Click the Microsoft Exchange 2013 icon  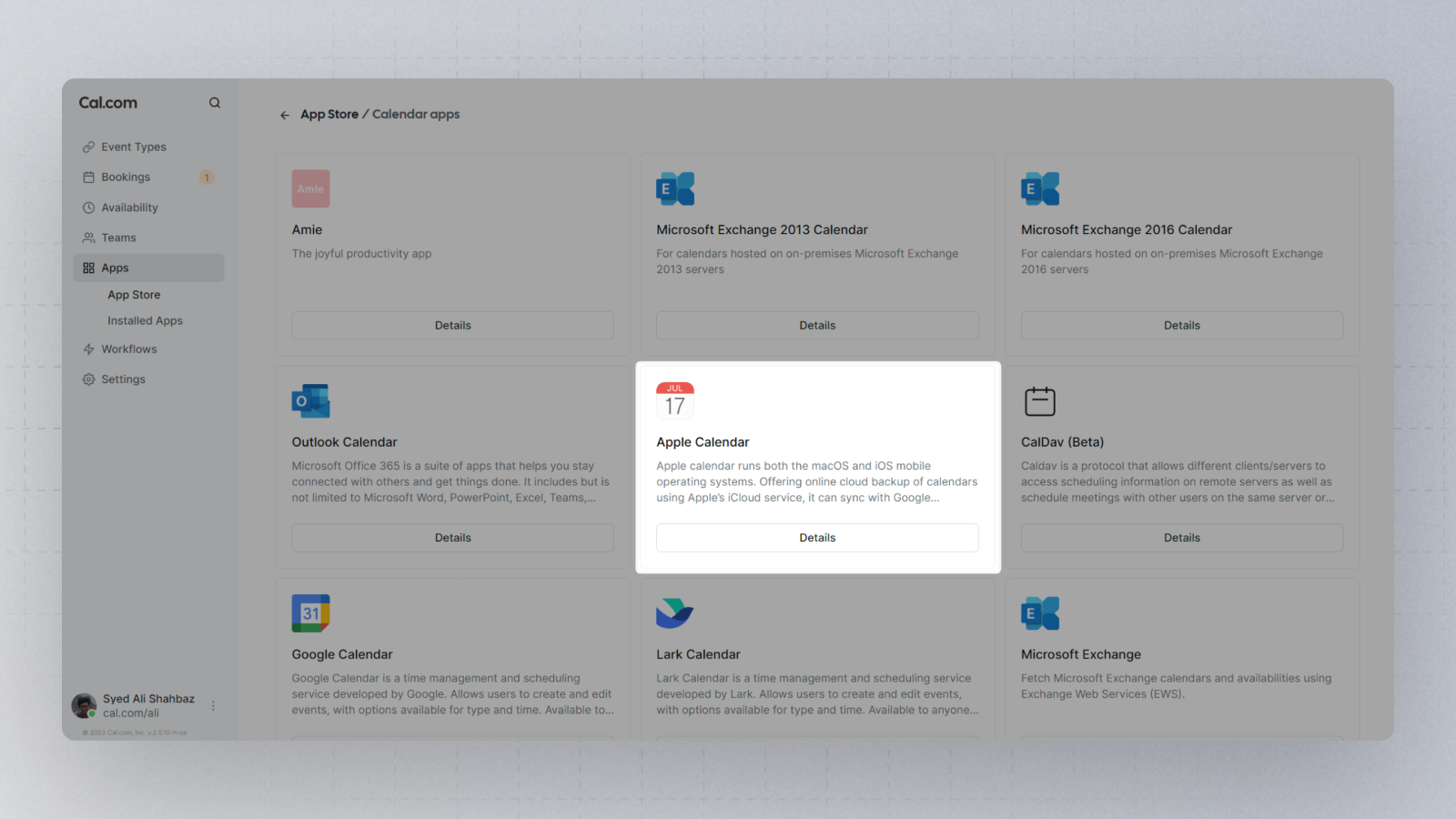(675, 188)
